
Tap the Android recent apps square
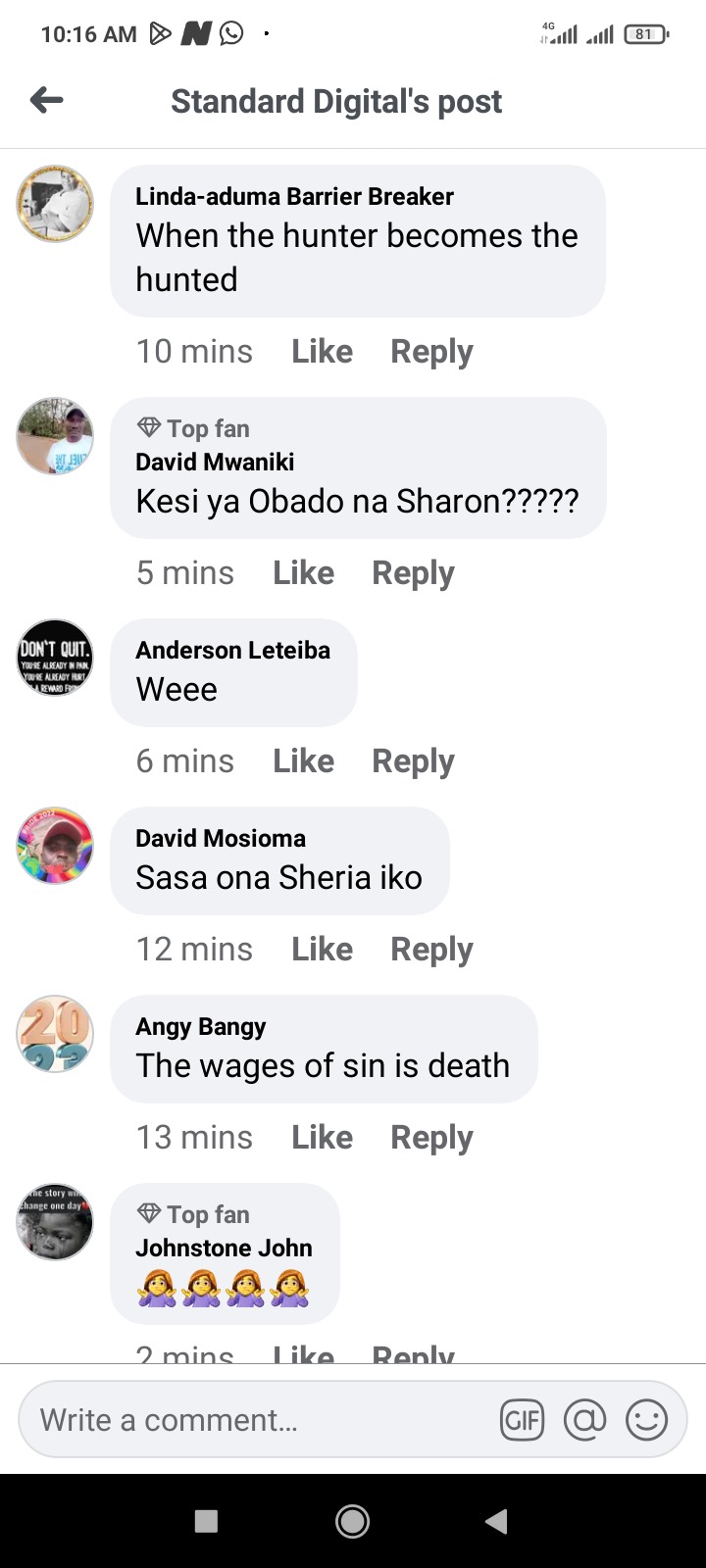206,1521
